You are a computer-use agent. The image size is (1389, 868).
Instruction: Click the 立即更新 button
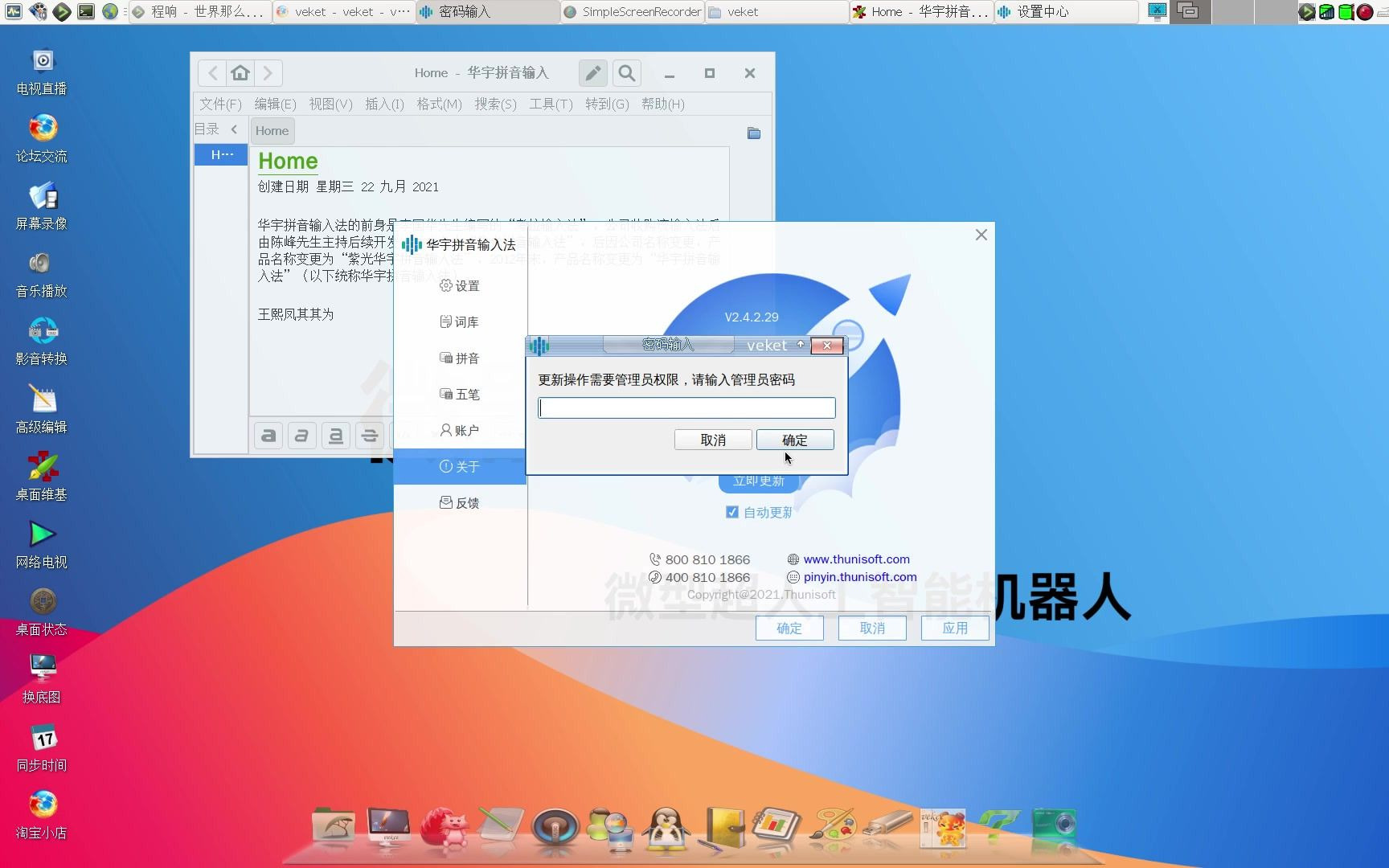759,481
